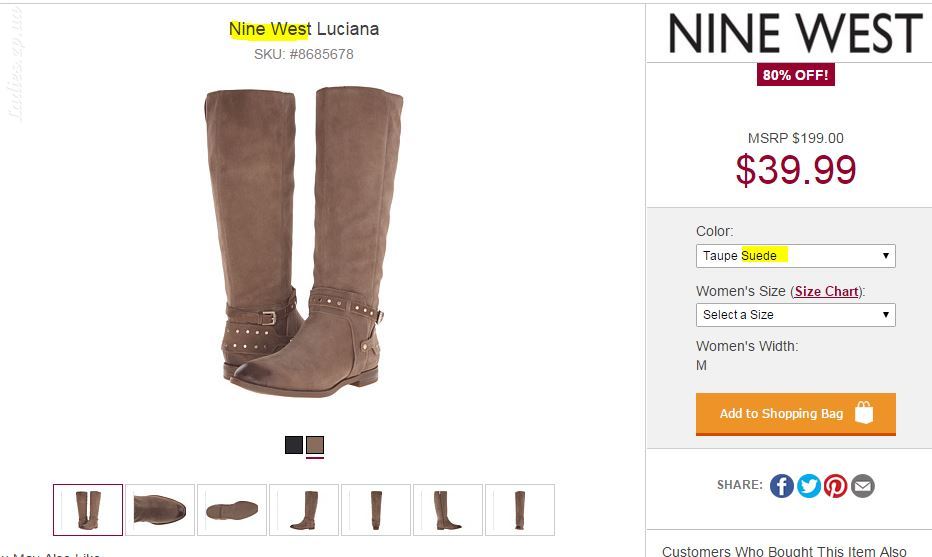
Task: Click the Color dropdown arrow
Action: tap(886, 256)
